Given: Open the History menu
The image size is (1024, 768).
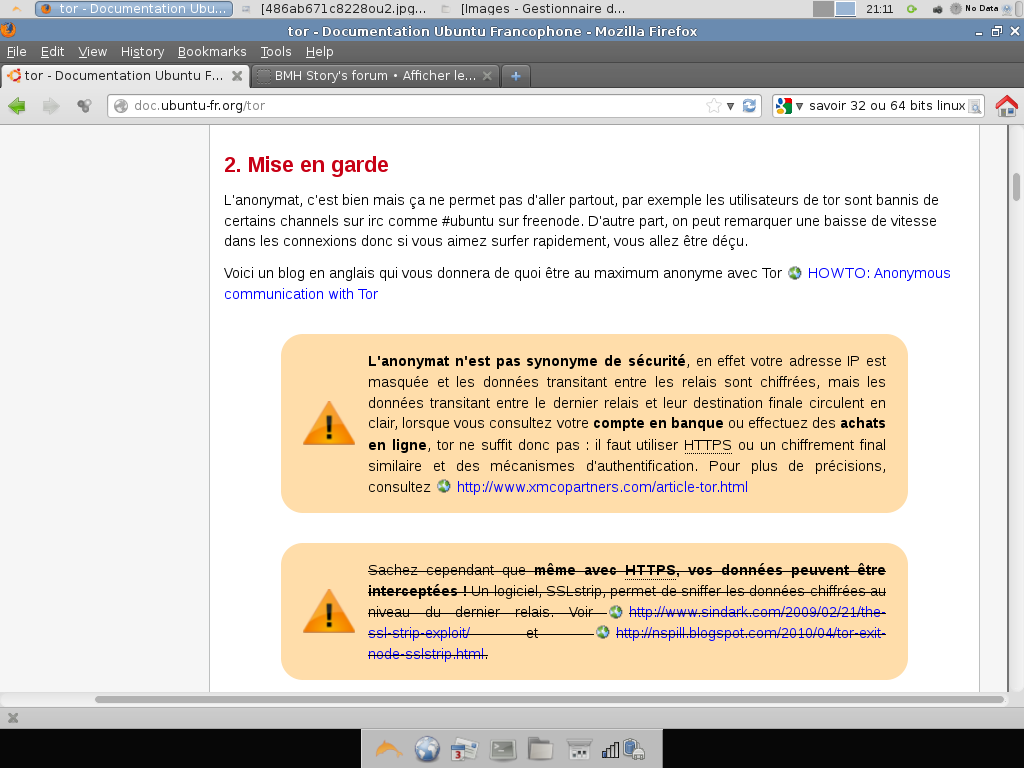Looking at the screenshot, I should coord(142,52).
